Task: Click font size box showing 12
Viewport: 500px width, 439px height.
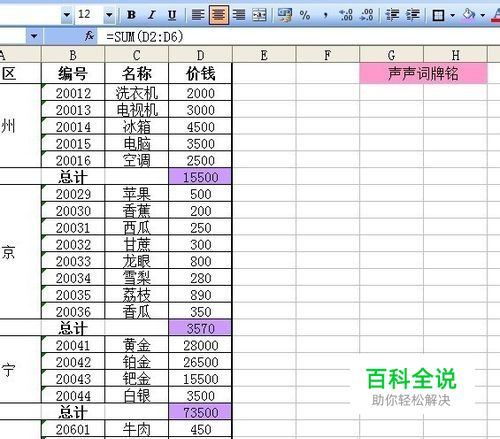Action: (89, 15)
